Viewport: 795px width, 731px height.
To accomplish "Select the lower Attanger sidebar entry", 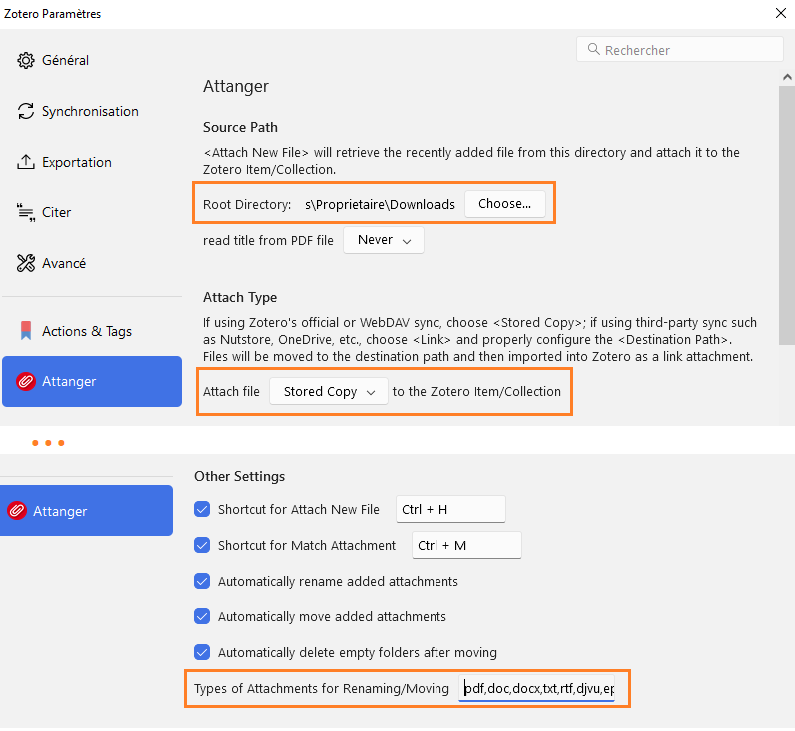I will [86, 510].
